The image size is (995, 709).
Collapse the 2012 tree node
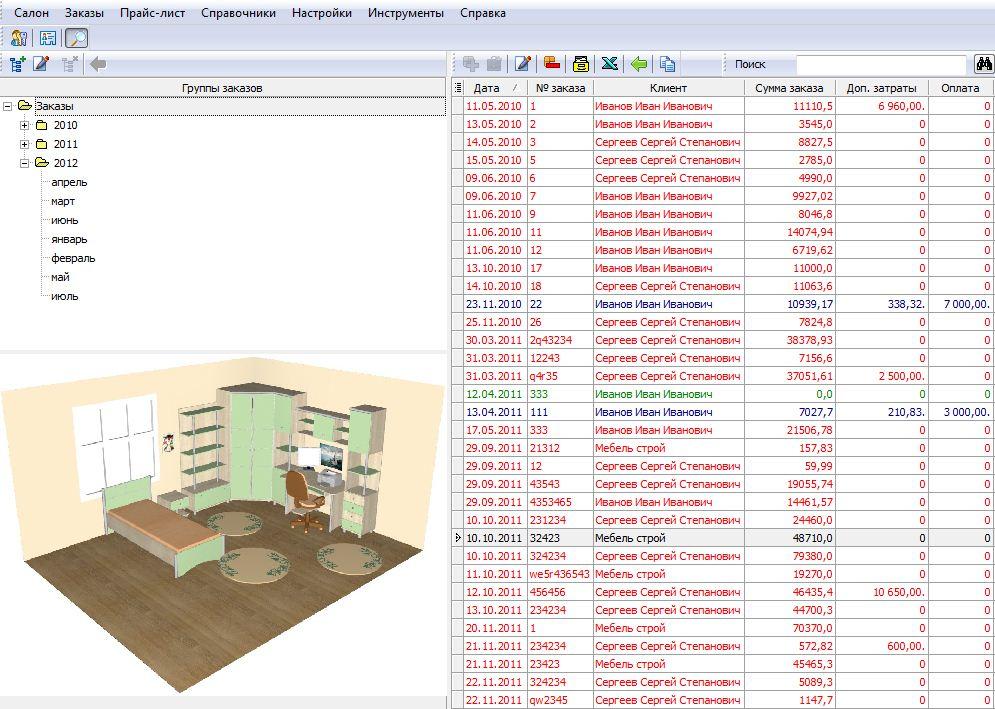[25, 163]
